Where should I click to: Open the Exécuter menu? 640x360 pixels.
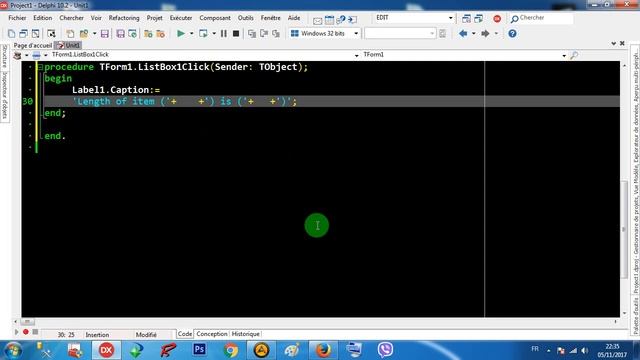pos(181,18)
